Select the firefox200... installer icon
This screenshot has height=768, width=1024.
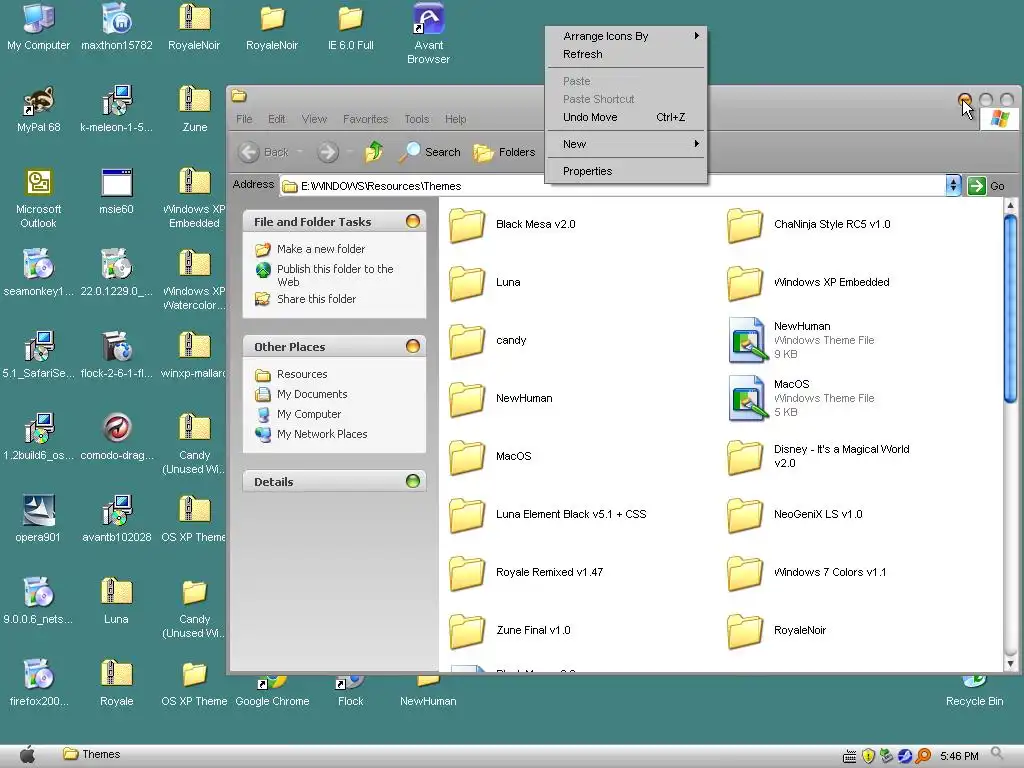39,683
